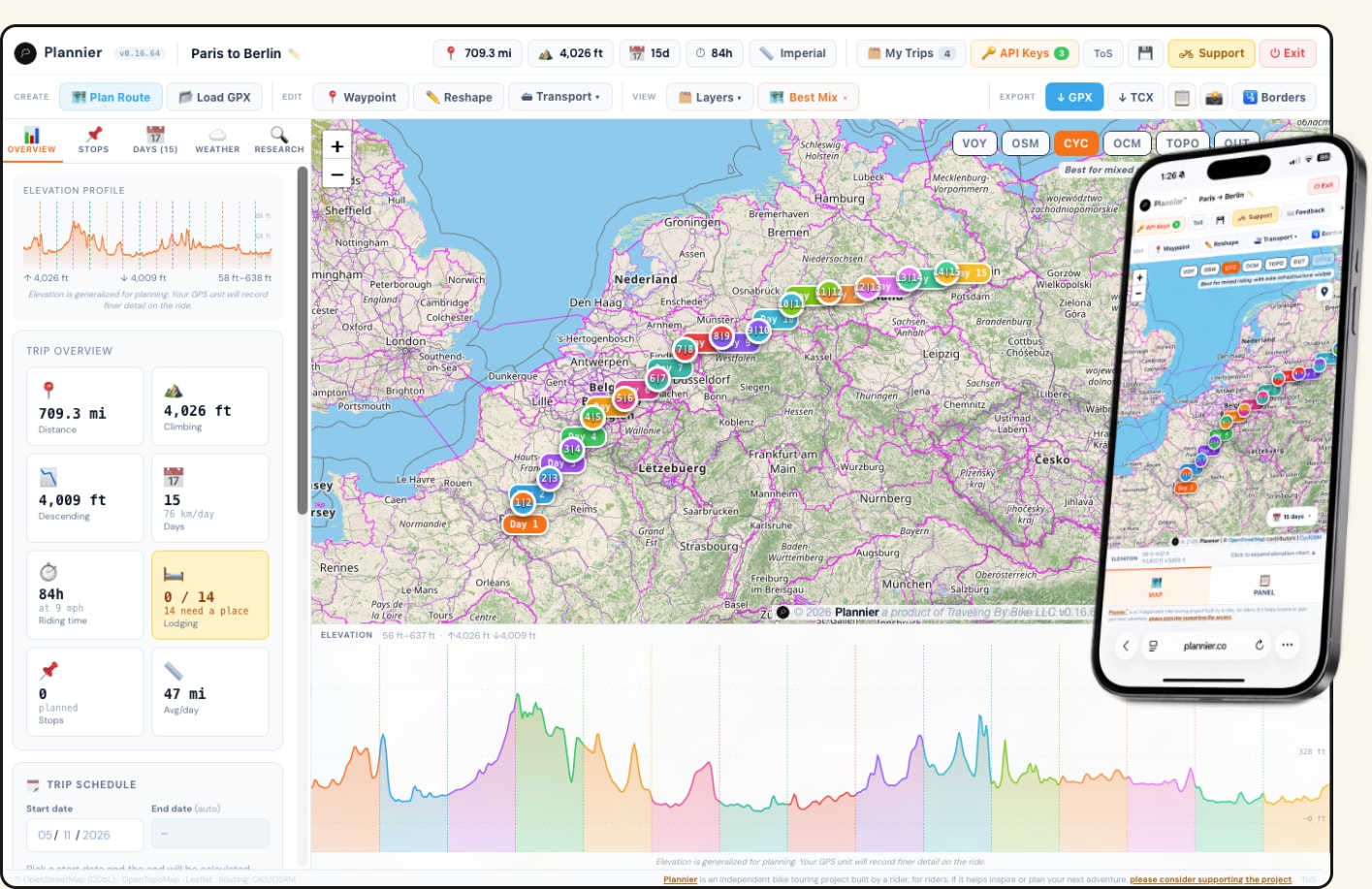Image resolution: width=1372 pixels, height=889 pixels.
Task: Open the Layers dropdown
Action: tap(710, 97)
